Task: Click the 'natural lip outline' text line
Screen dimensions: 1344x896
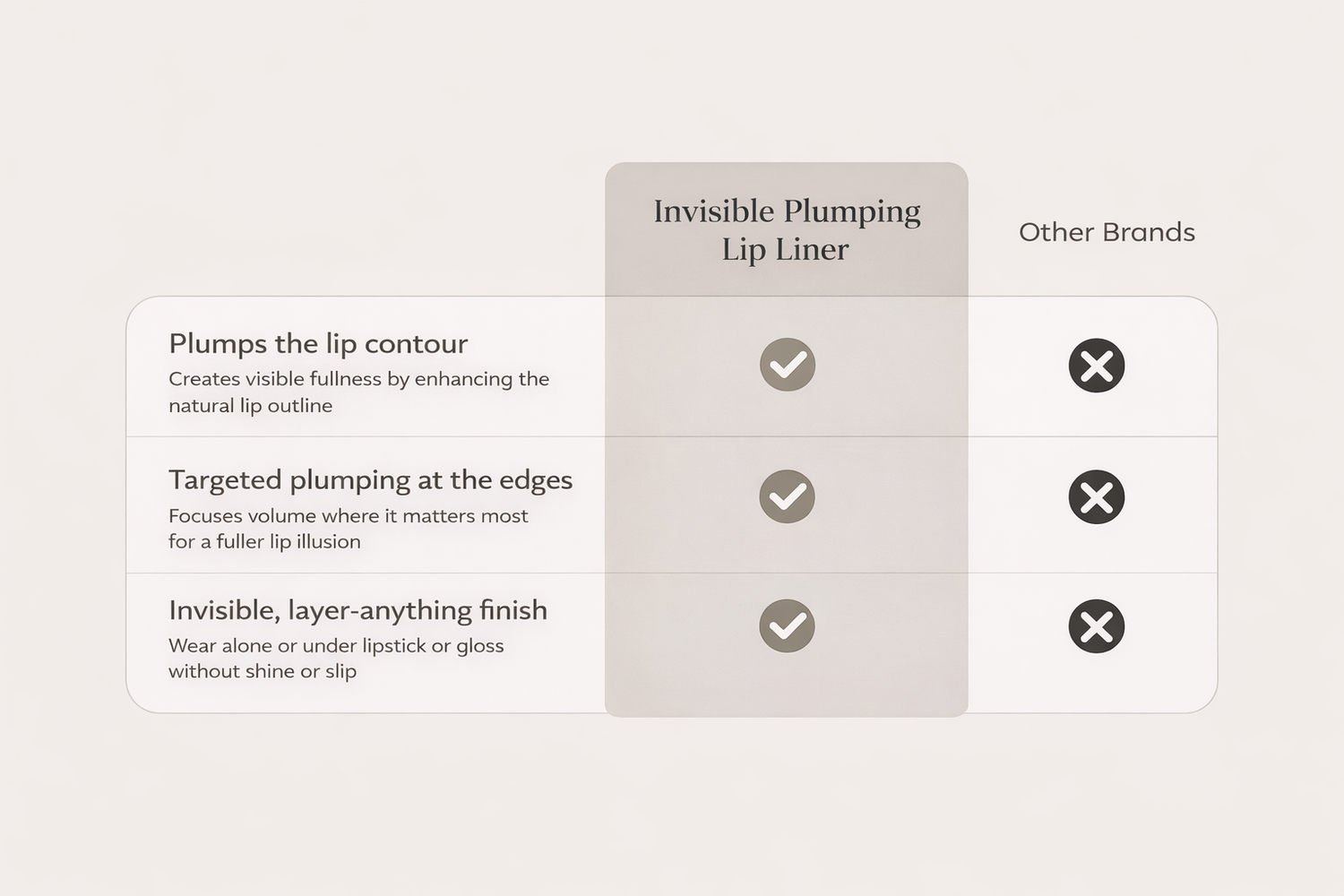Action: (x=250, y=406)
